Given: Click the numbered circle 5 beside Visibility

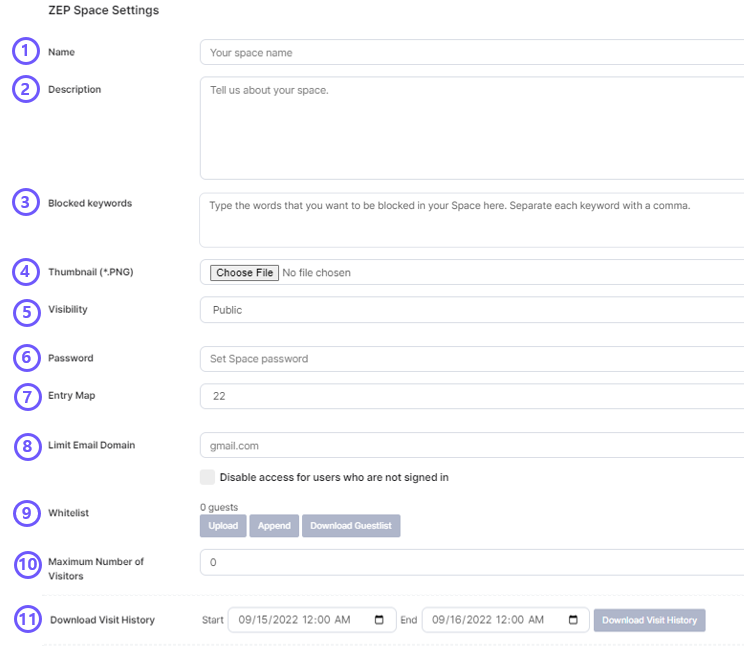Looking at the screenshot, I should tap(27, 310).
